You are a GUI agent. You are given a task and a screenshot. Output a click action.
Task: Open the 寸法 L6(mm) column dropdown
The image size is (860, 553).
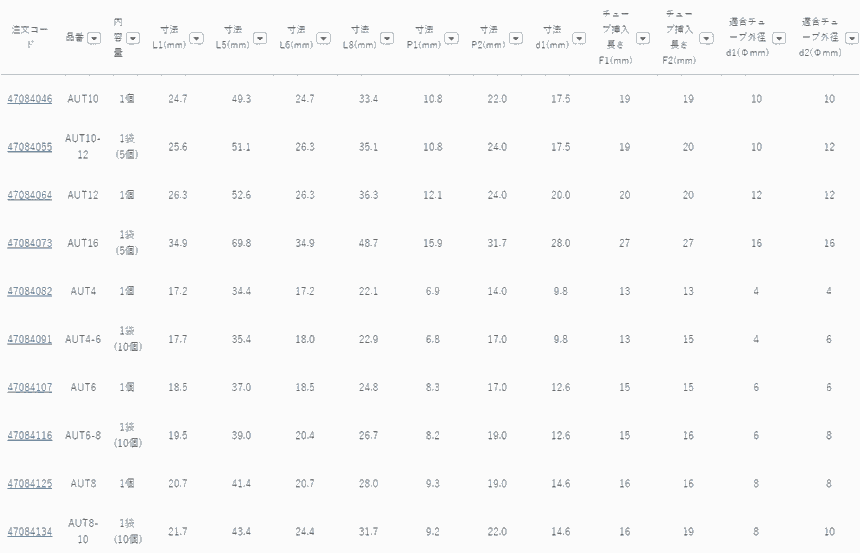pos(323,38)
